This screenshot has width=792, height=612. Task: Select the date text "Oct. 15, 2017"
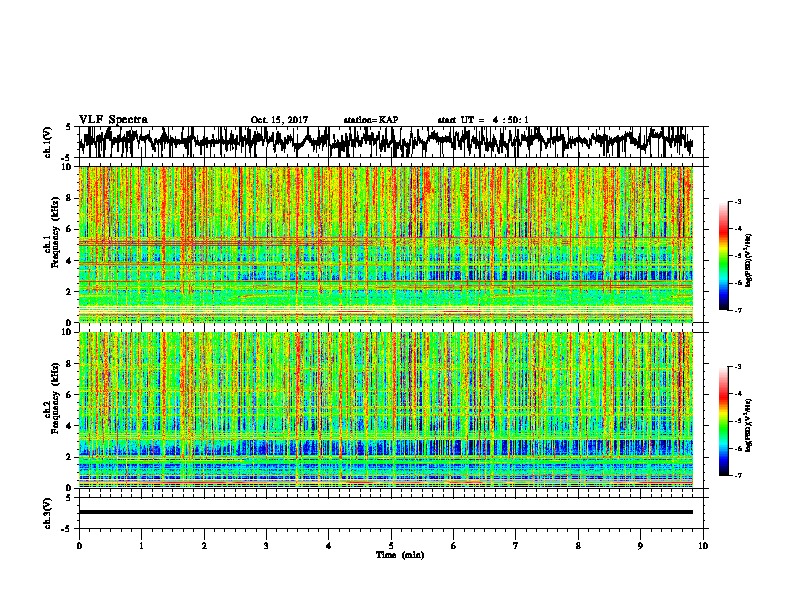tap(279, 120)
